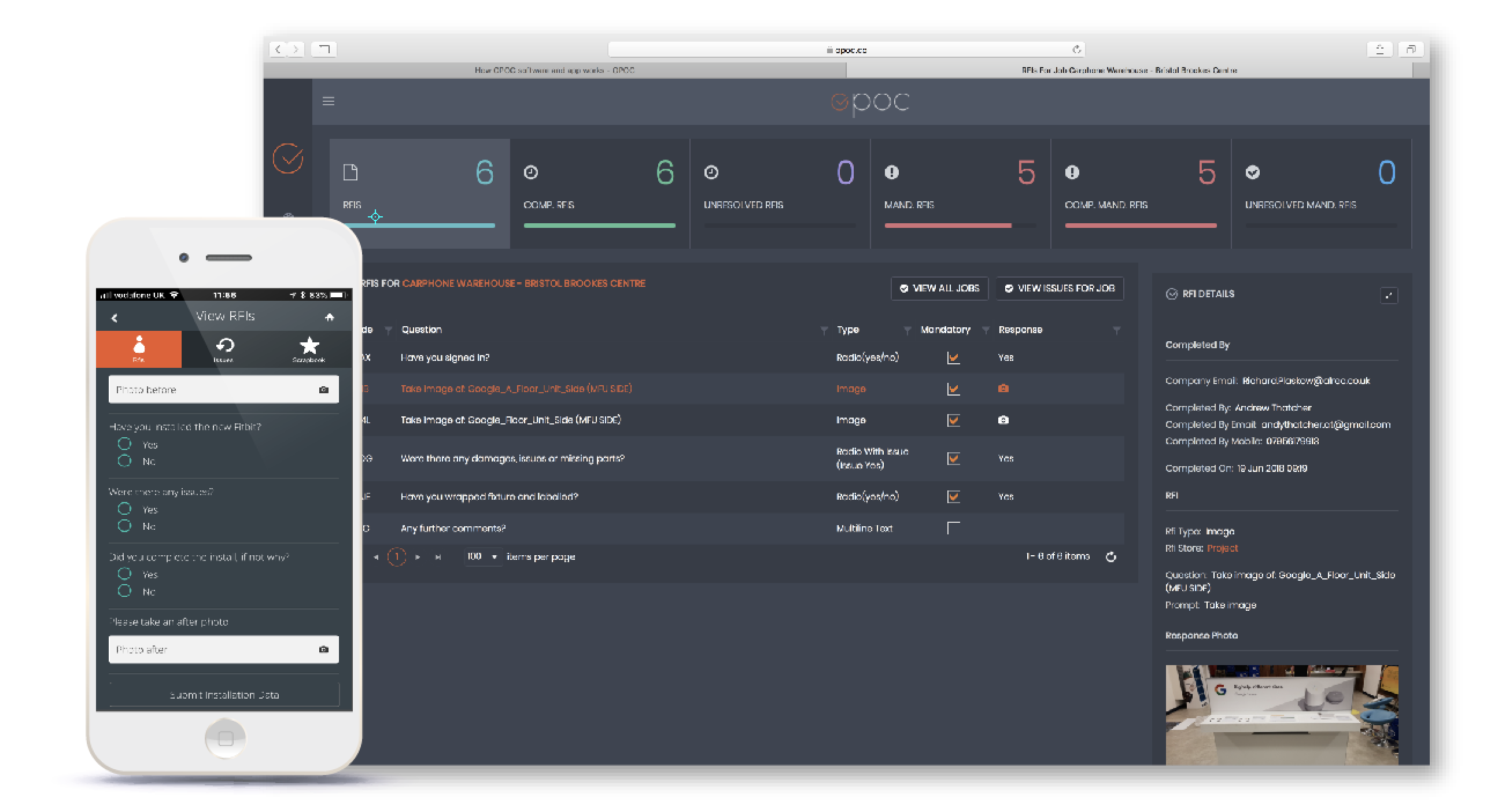The width and height of the screenshot is (1498, 812).
Task: Switch to the 'How EPOC software' browser tab
Action: (x=555, y=71)
